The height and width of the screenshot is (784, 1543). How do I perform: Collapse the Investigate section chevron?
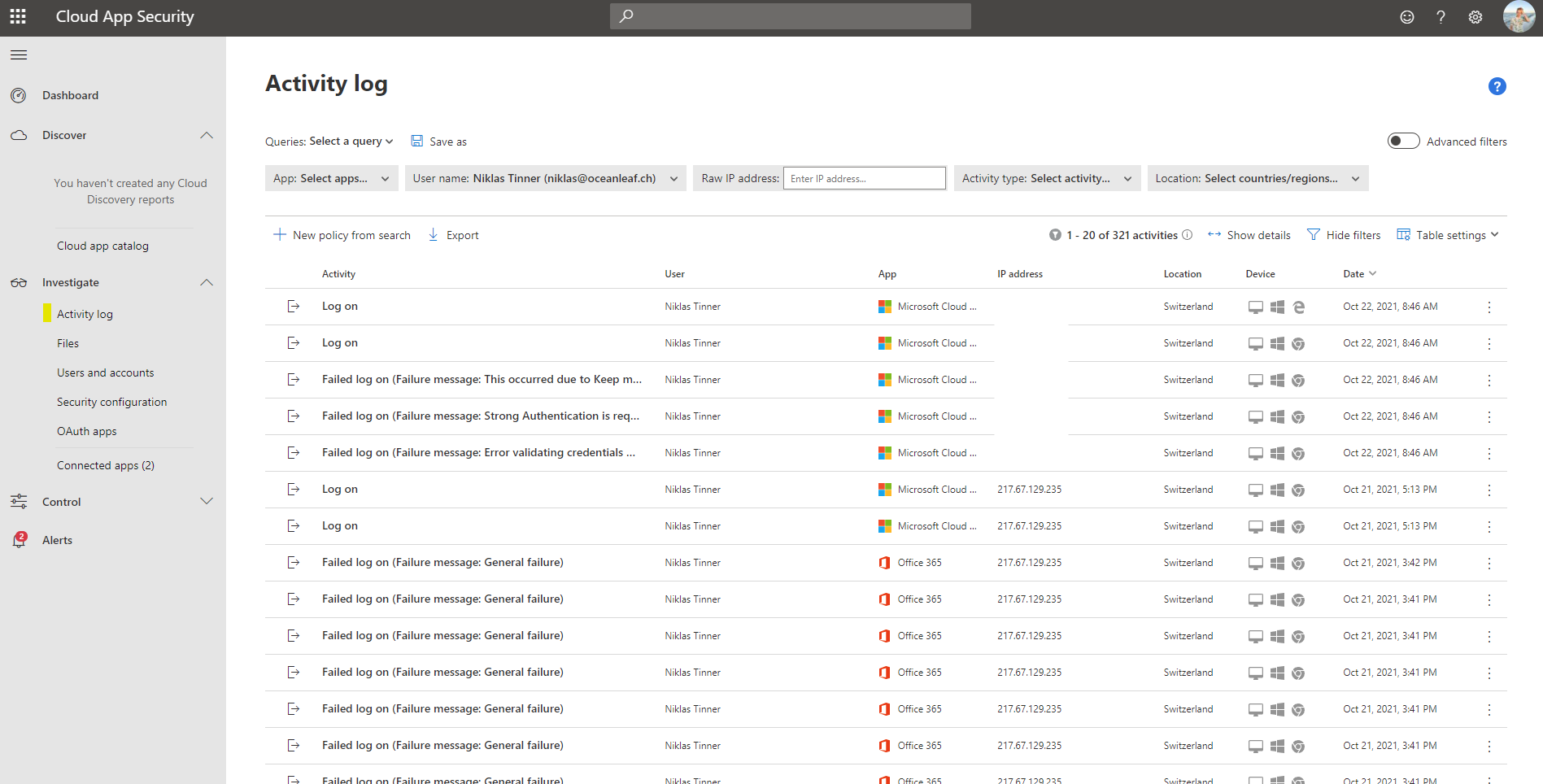point(207,282)
